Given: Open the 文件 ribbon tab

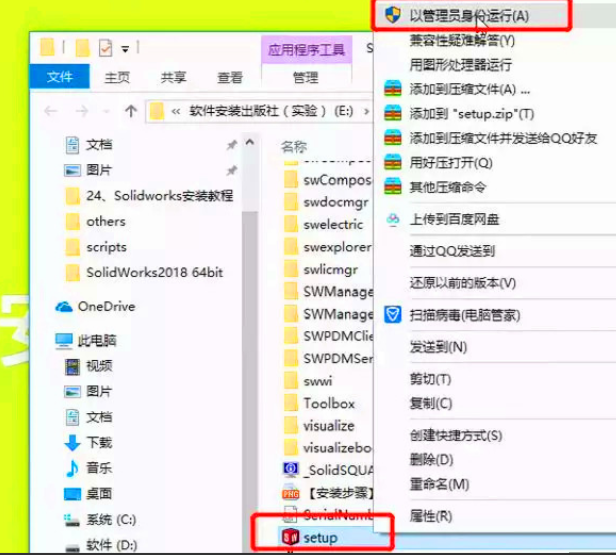Looking at the screenshot, I should pyautogui.click(x=59, y=76).
